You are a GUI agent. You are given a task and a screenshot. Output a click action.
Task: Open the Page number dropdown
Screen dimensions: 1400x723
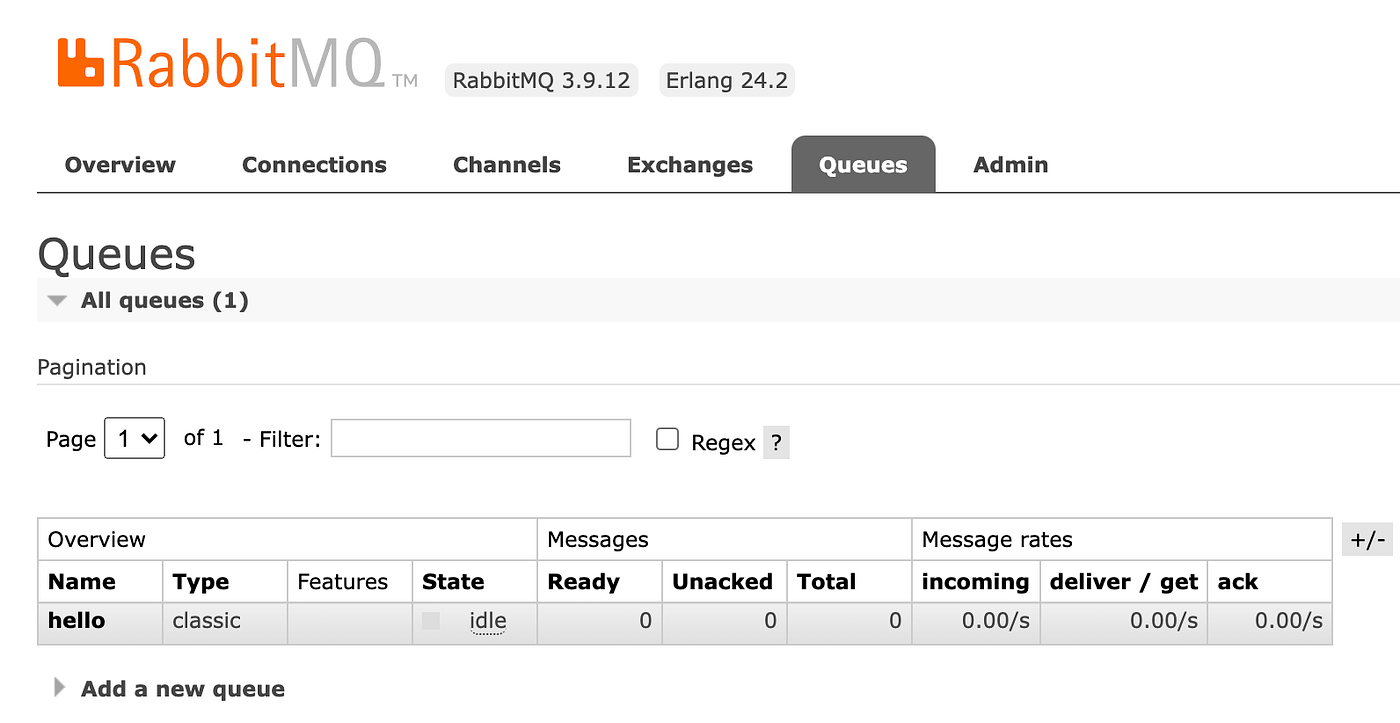point(134,438)
